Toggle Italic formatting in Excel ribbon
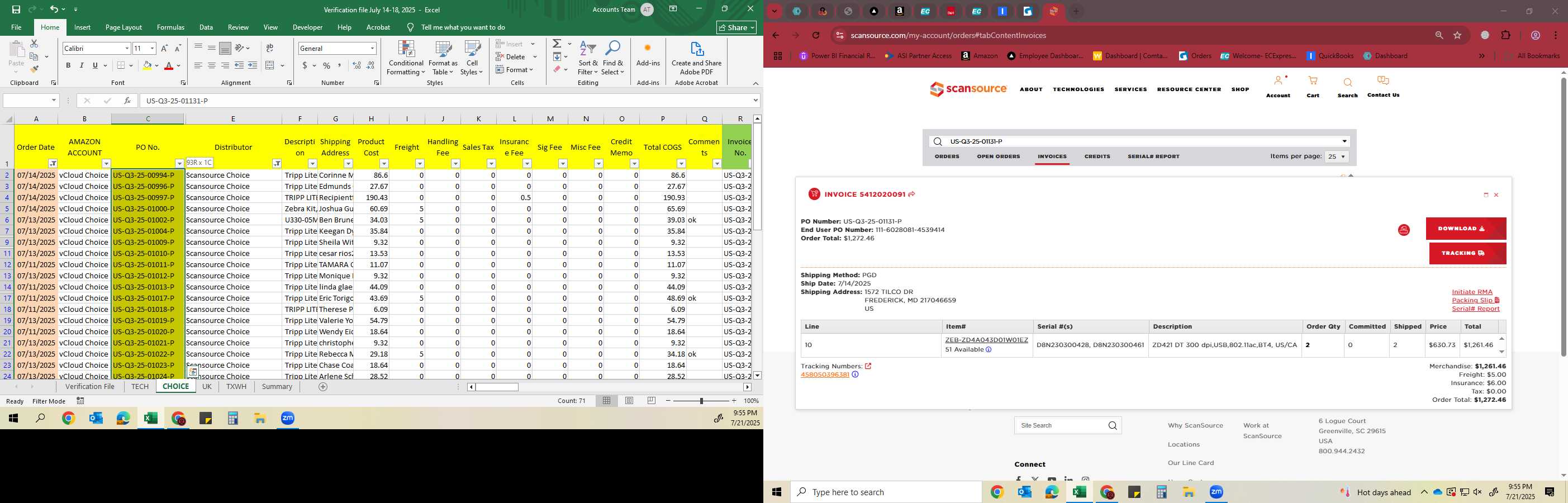Image resolution: width=1568 pixels, height=503 pixels. point(82,65)
